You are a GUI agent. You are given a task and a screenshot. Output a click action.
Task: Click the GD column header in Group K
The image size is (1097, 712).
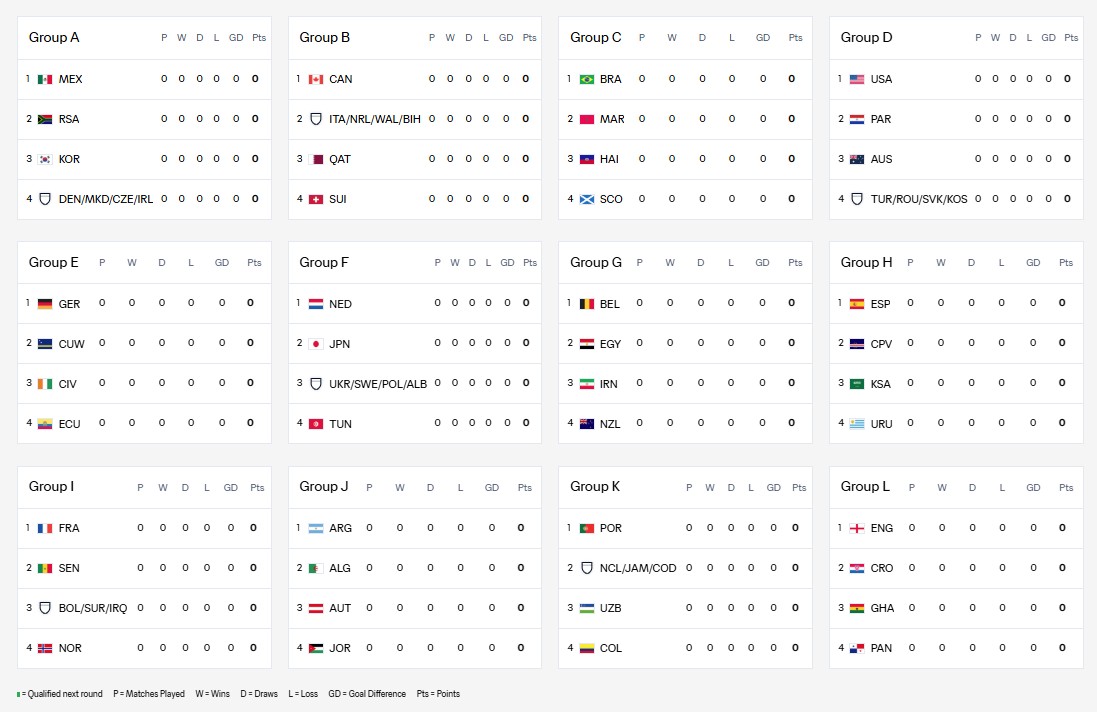(x=774, y=488)
